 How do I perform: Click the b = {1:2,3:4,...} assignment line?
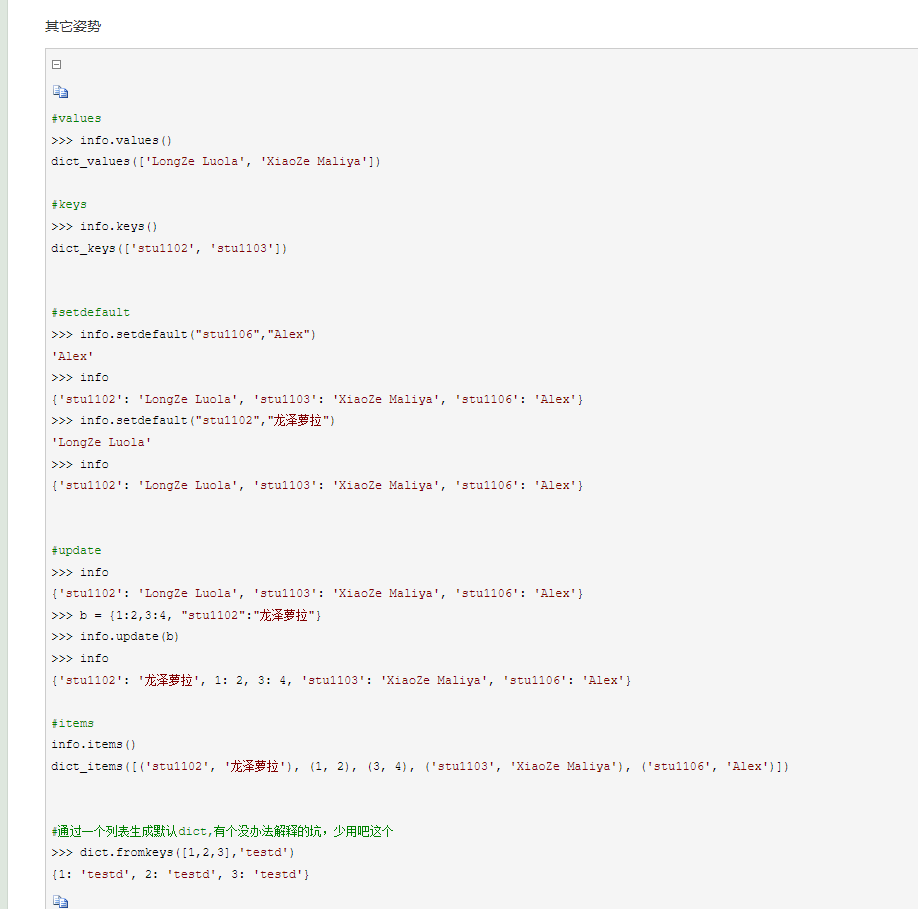pyautogui.click(x=187, y=615)
